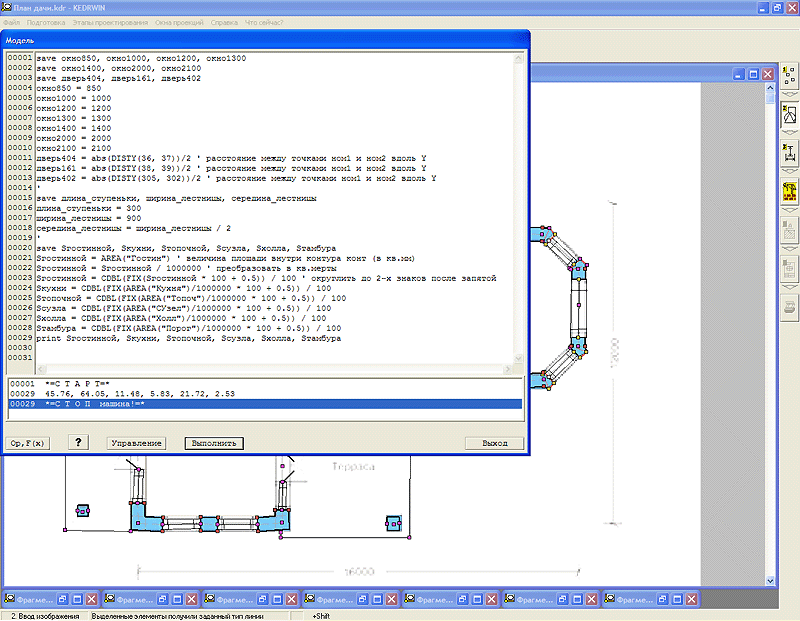Open the yellow stage 4 tool
Screen dimensions: 800x621
click(789, 192)
